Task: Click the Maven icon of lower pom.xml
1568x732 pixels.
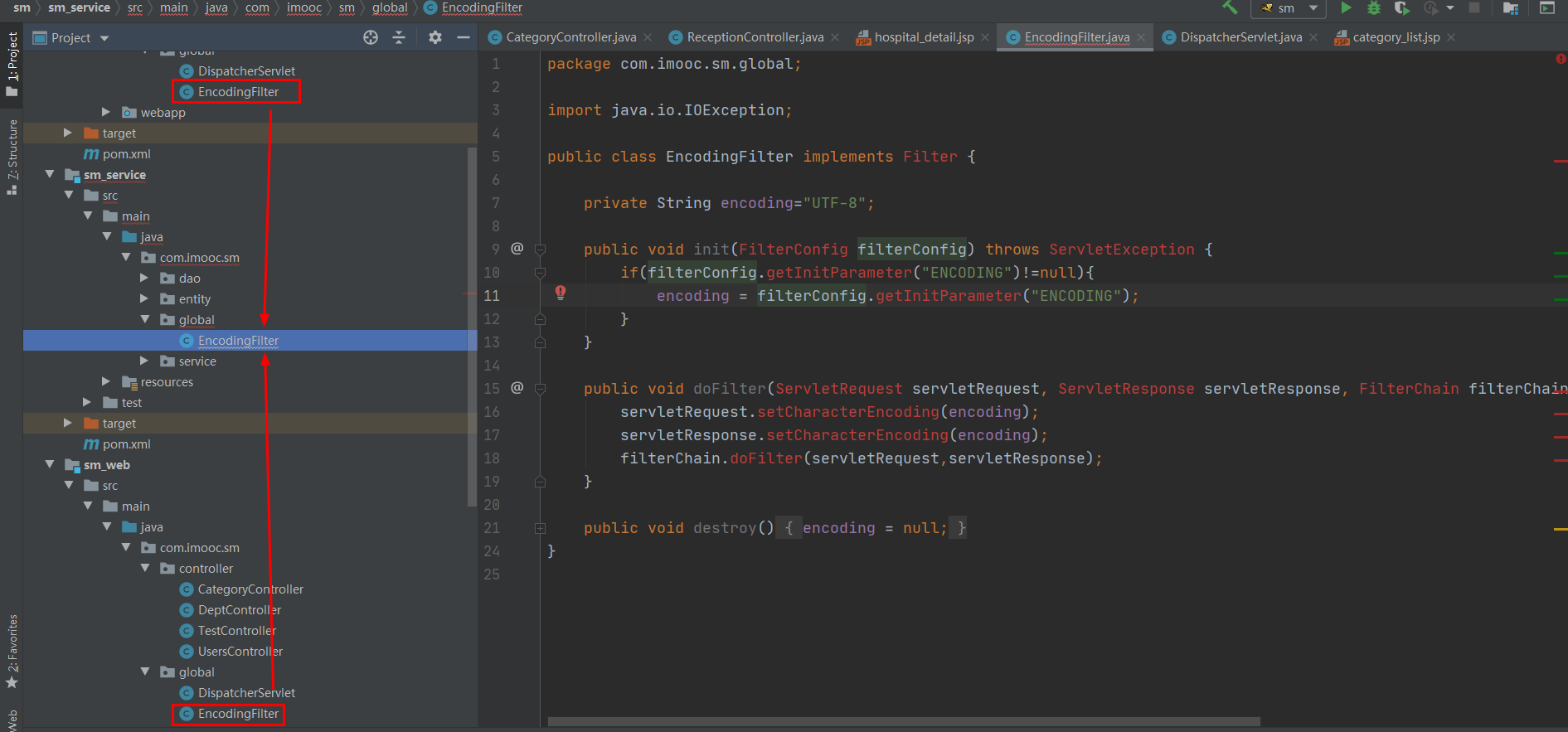Action: 91,444
